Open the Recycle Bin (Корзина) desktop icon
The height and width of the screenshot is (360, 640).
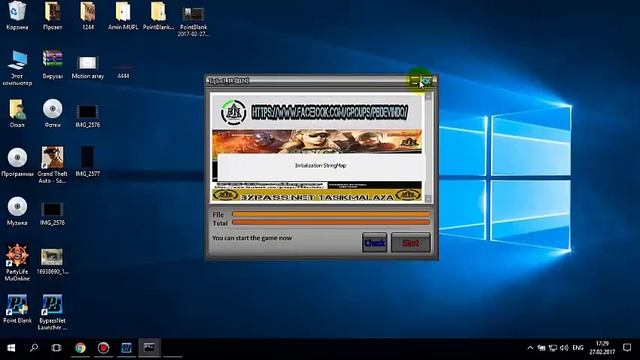tap(17, 16)
